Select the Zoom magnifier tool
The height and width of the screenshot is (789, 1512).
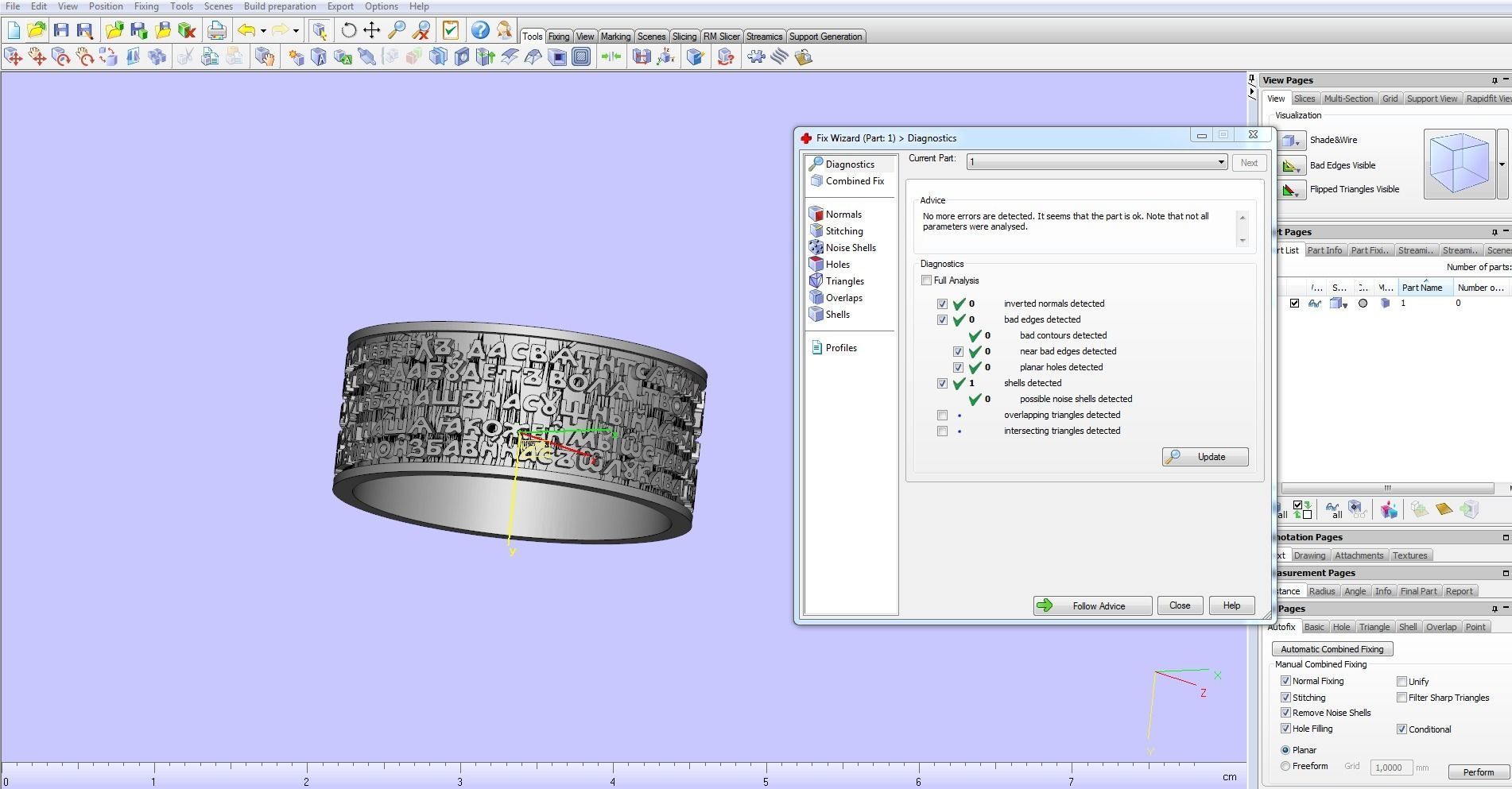pyautogui.click(x=396, y=31)
